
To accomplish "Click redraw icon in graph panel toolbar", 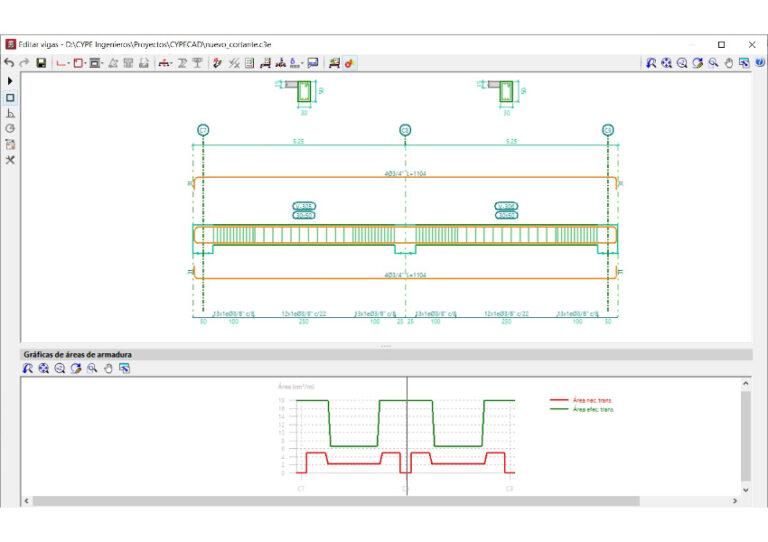I will click(x=75, y=368).
